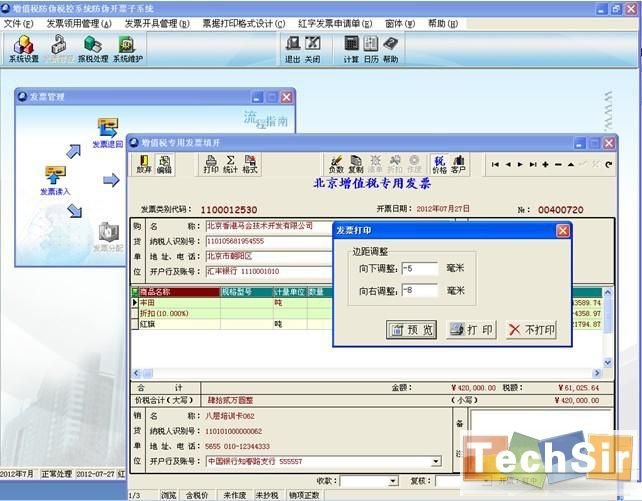
Task: Go to last record navigation arrow
Action: click(533, 165)
